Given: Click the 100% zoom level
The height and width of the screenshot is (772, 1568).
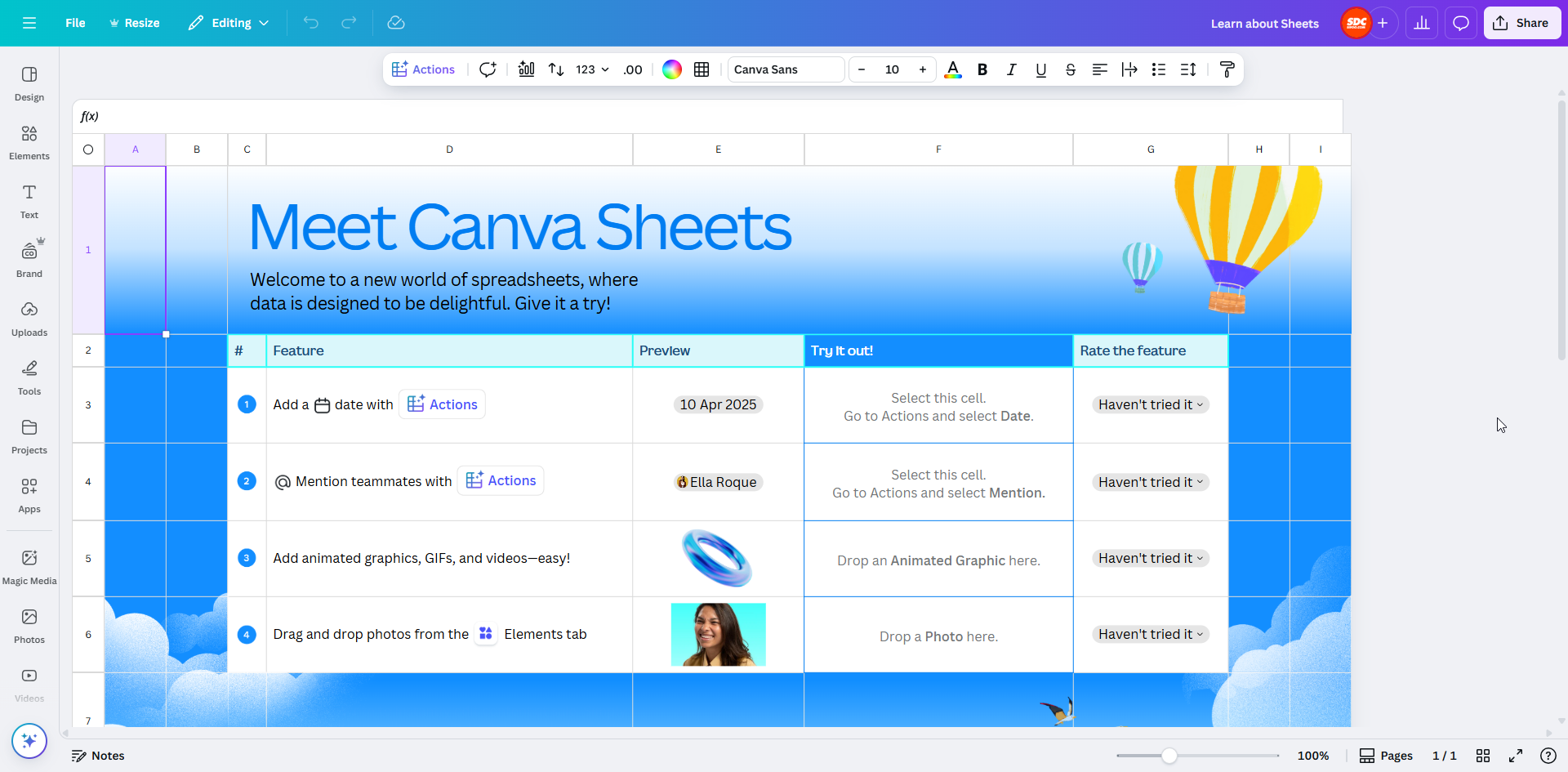Looking at the screenshot, I should tap(1313, 756).
